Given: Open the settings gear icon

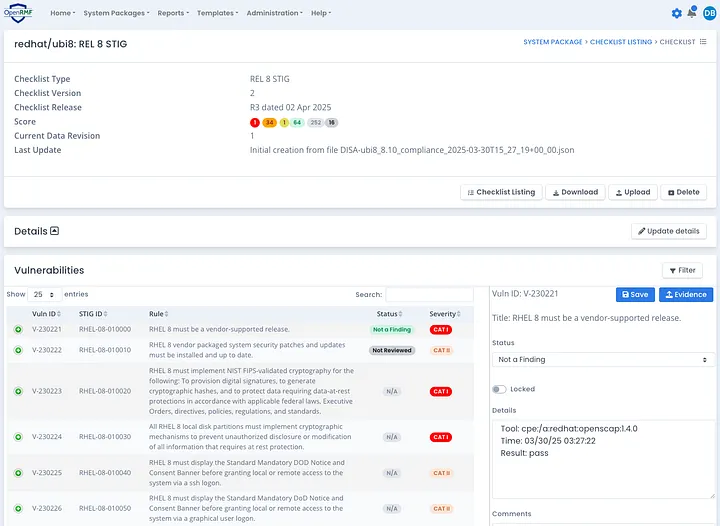Looking at the screenshot, I should coord(676,13).
